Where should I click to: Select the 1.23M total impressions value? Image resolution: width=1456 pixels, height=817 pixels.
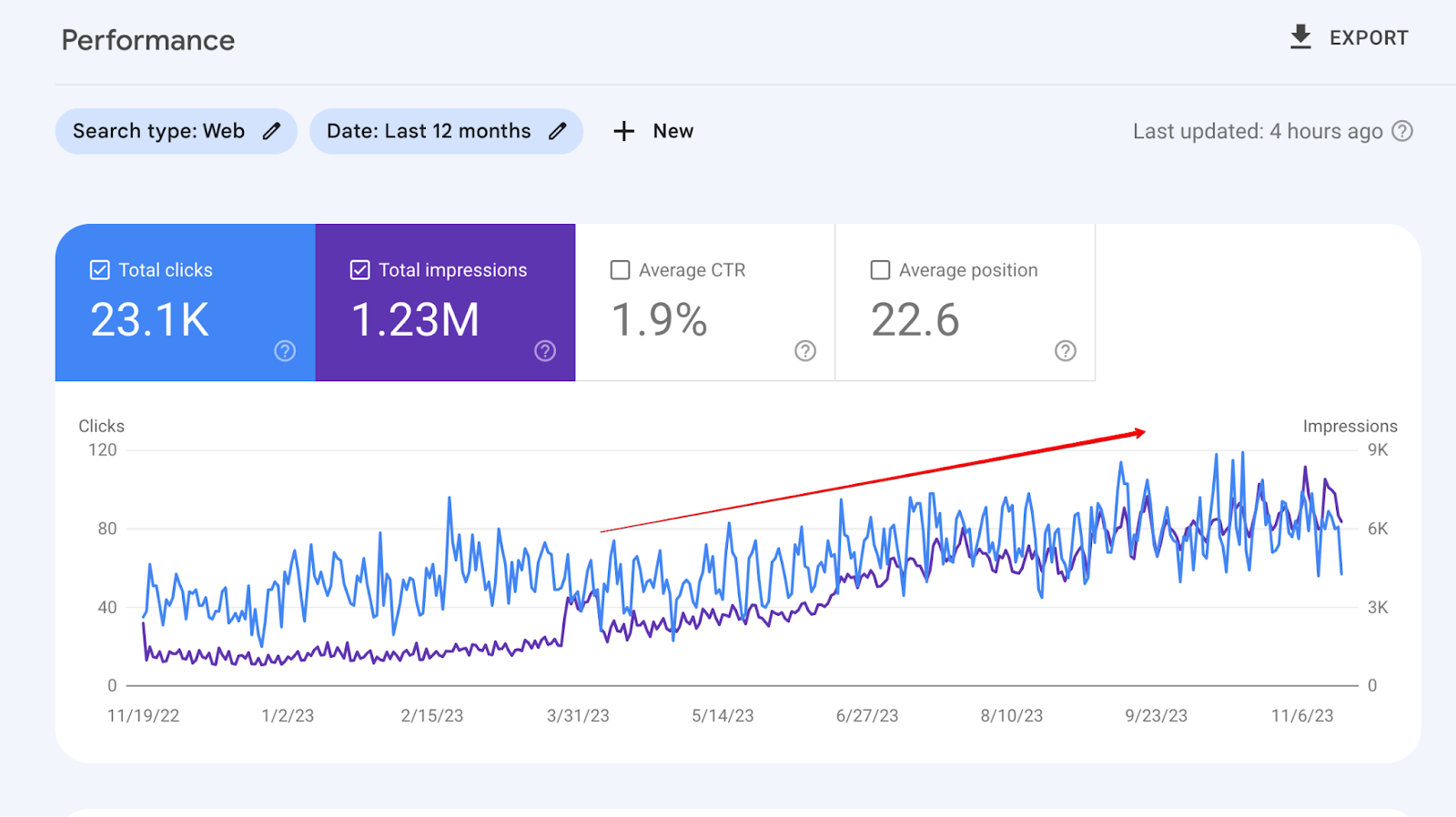tap(415, 320)
